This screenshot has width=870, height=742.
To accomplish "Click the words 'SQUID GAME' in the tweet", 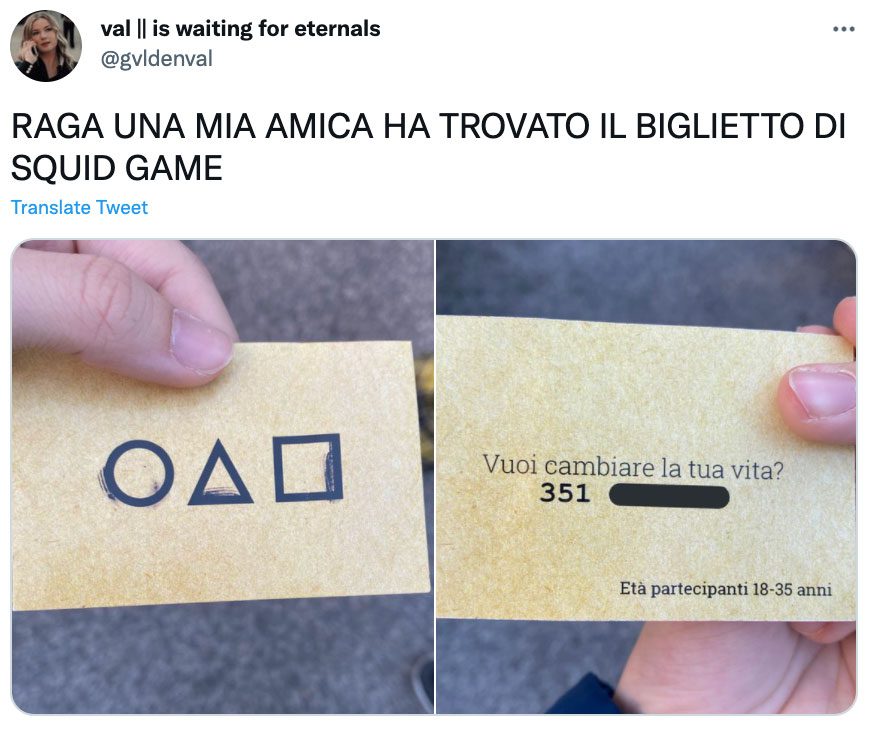I will (x=117, y=168).
